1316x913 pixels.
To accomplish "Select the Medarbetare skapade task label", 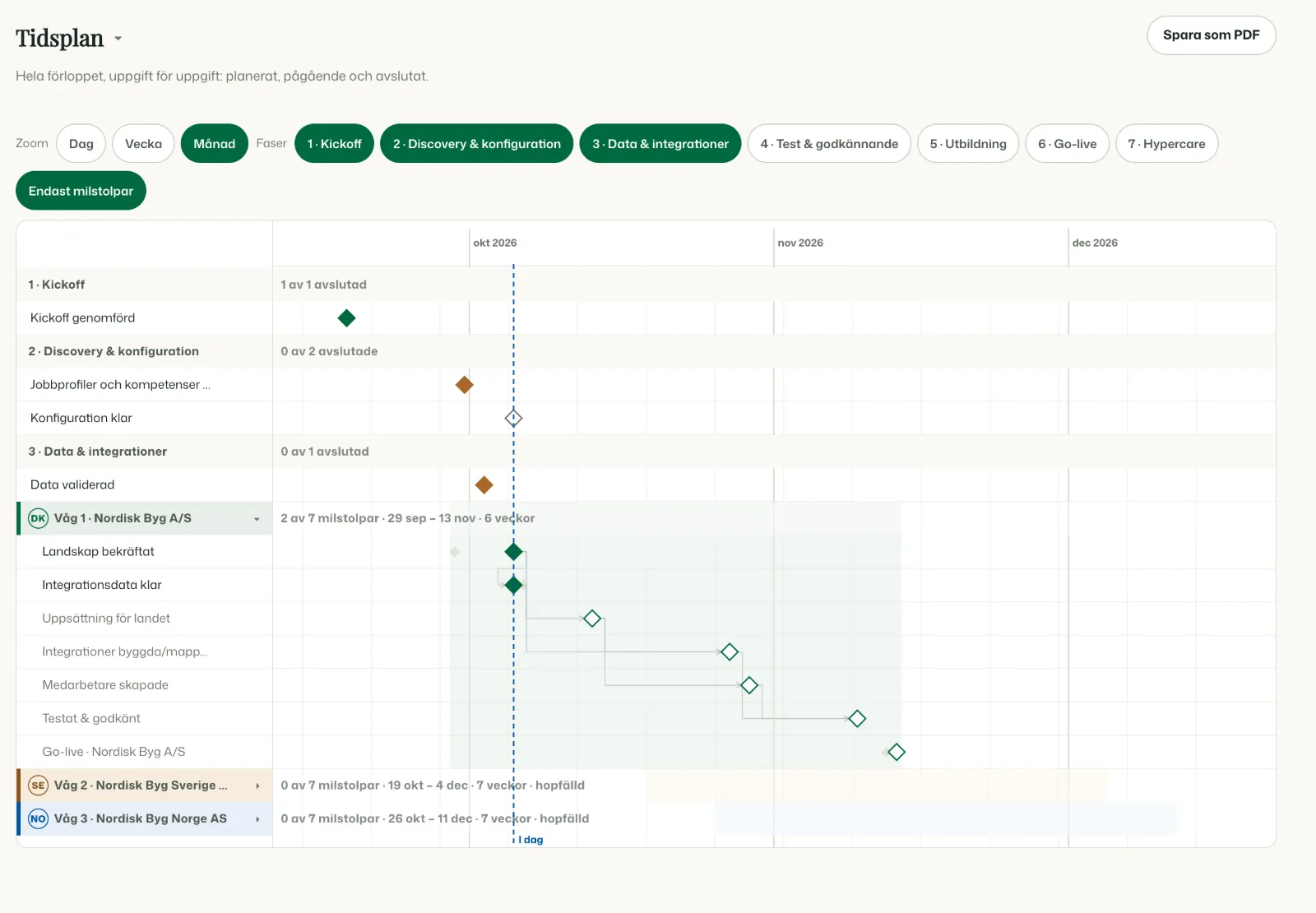I will [105, 685].
